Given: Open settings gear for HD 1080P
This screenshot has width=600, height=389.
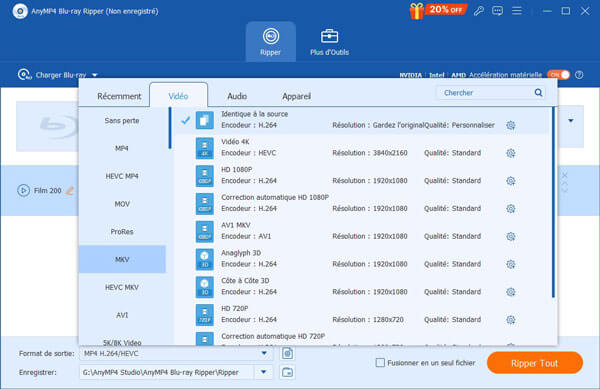Looking at the screenshot, I should coord(510,181).
